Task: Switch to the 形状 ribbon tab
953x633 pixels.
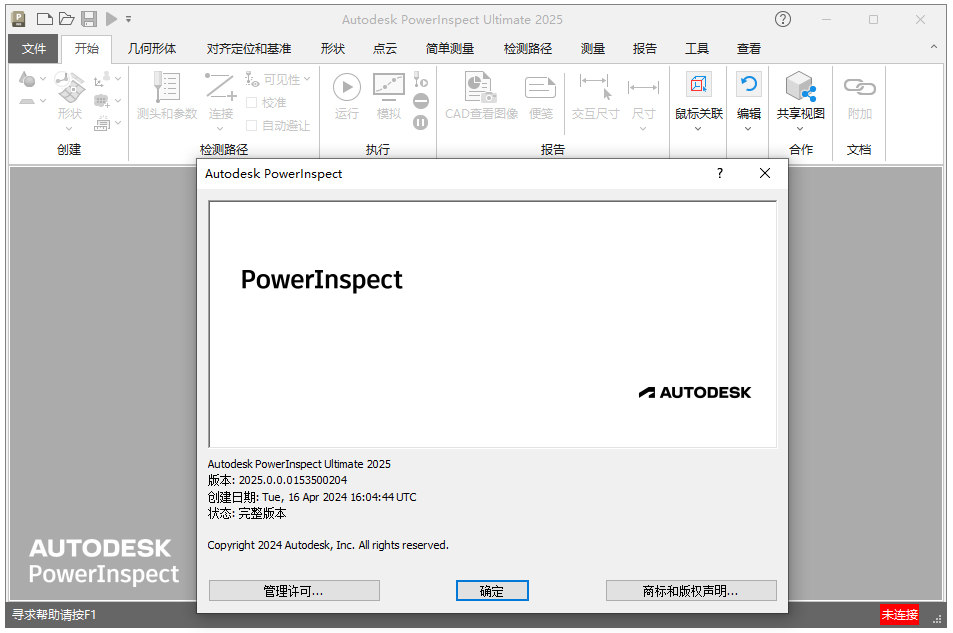Action: click(x=332, y=49)
